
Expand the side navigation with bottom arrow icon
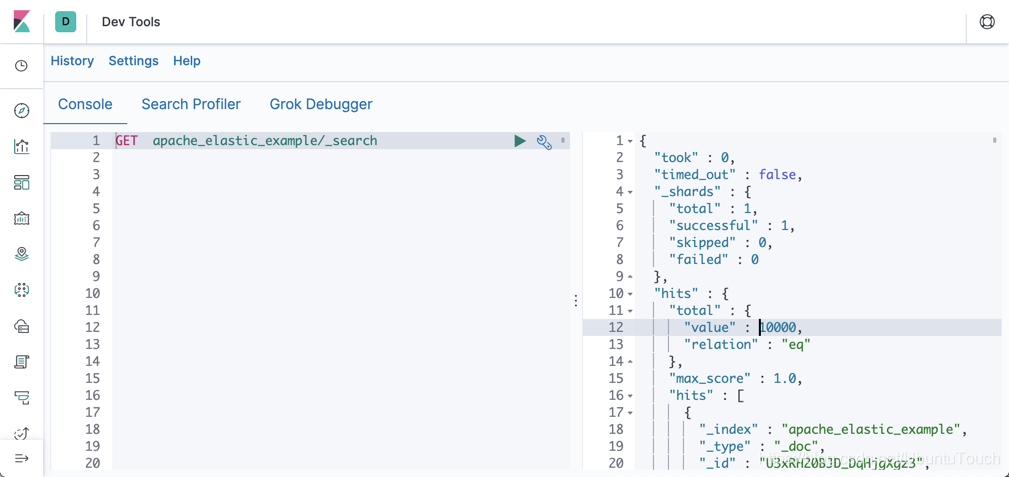click(22, 458)
